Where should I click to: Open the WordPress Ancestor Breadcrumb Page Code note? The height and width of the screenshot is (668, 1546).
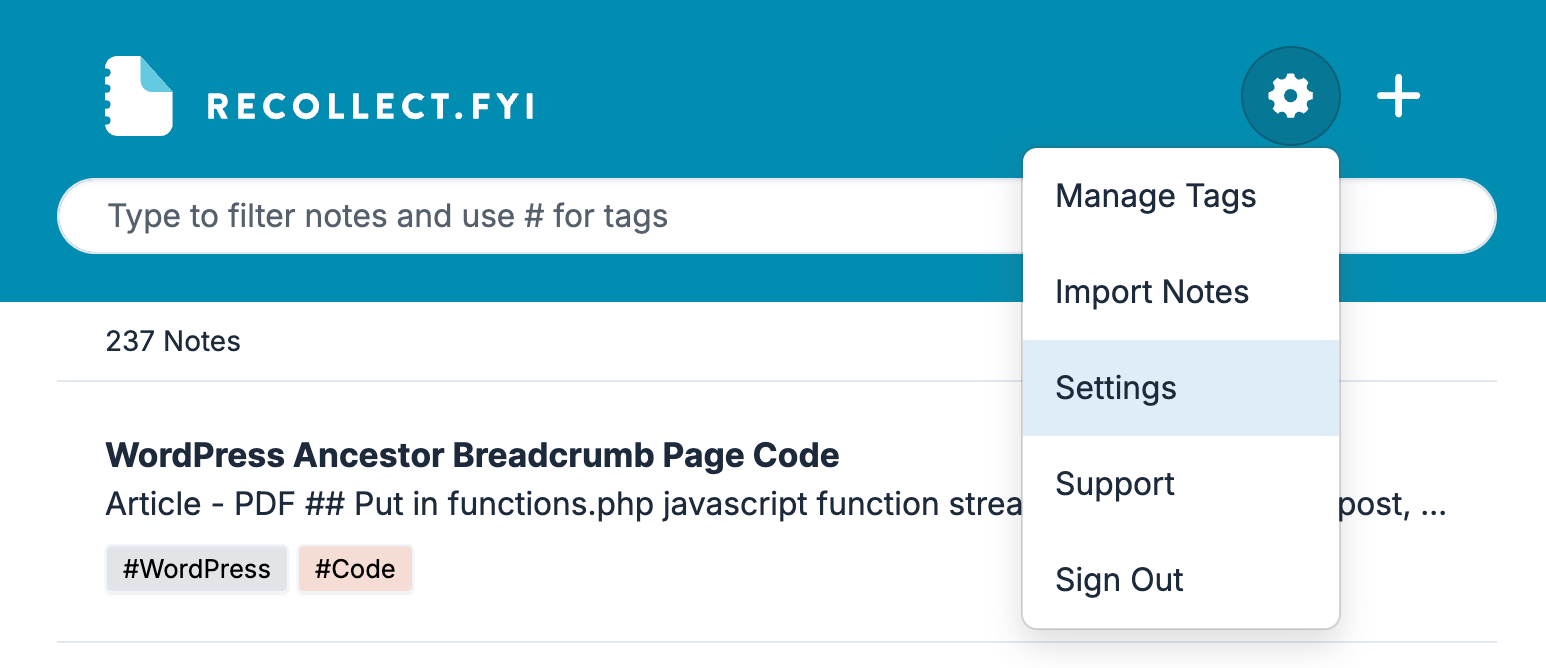(x=472, y=456)
